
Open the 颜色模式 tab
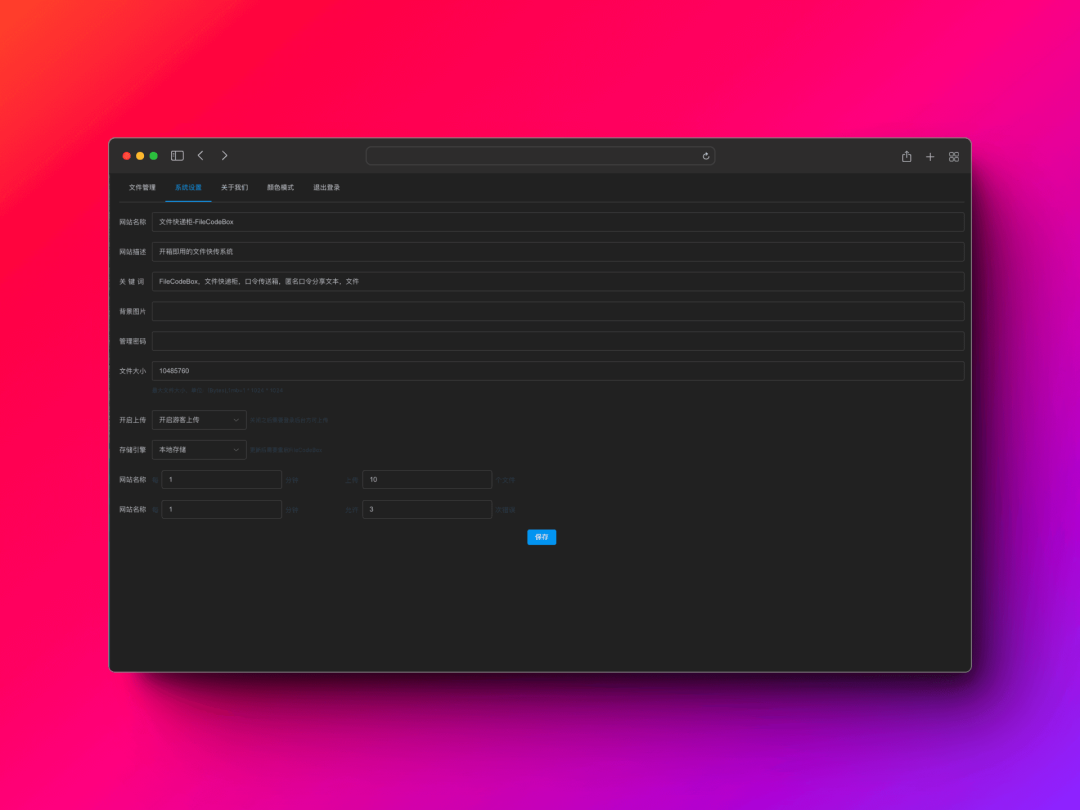[x=281, y=187]
